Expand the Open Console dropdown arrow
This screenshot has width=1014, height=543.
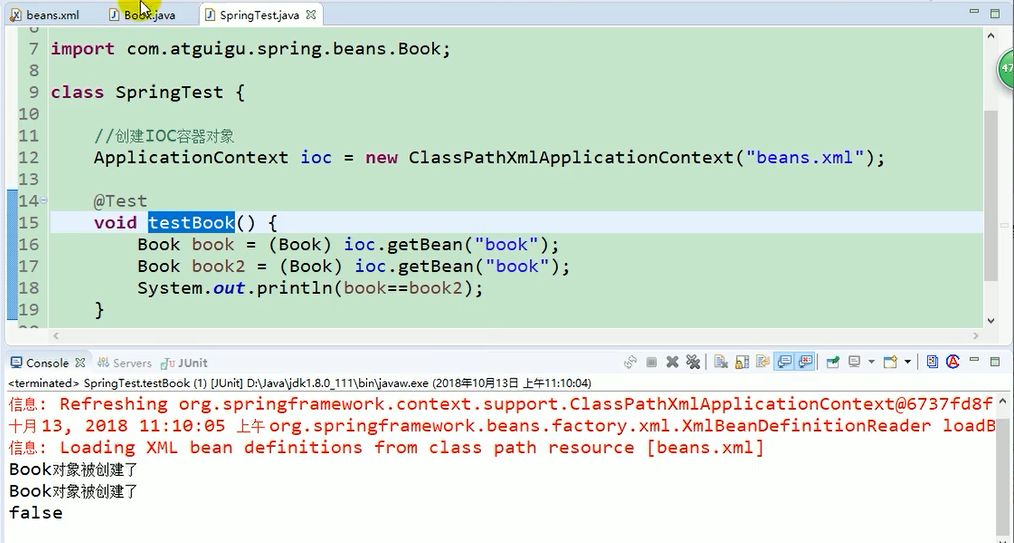tap(907, 362)
